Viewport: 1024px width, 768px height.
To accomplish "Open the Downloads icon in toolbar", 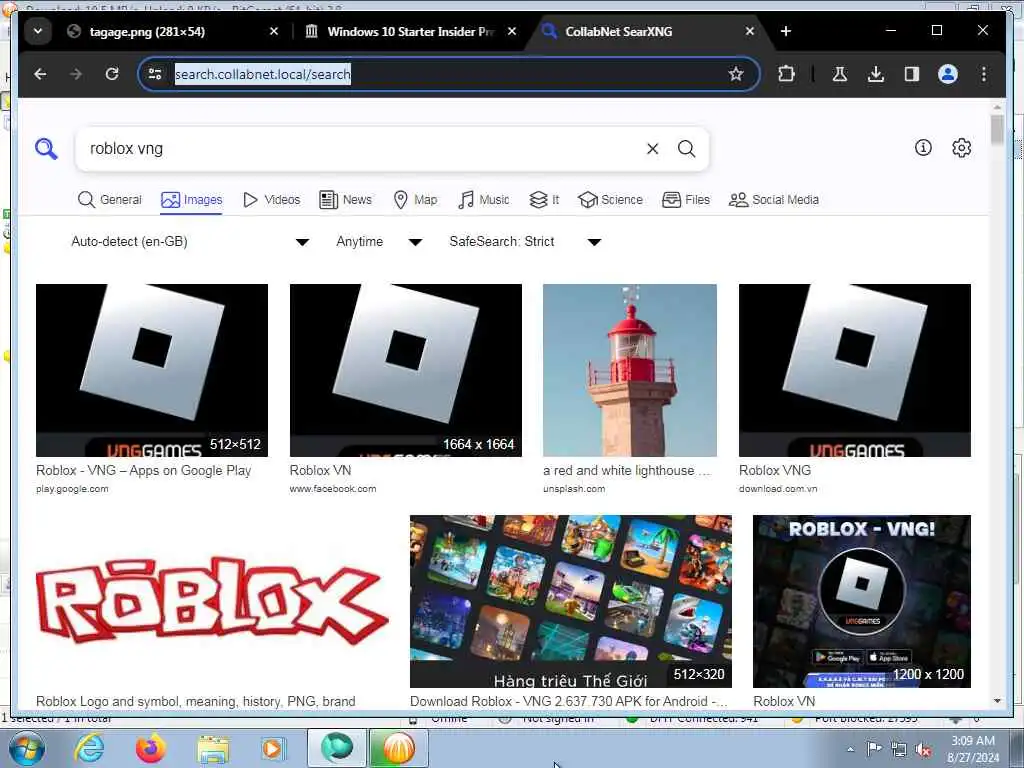I will (876, 74).
